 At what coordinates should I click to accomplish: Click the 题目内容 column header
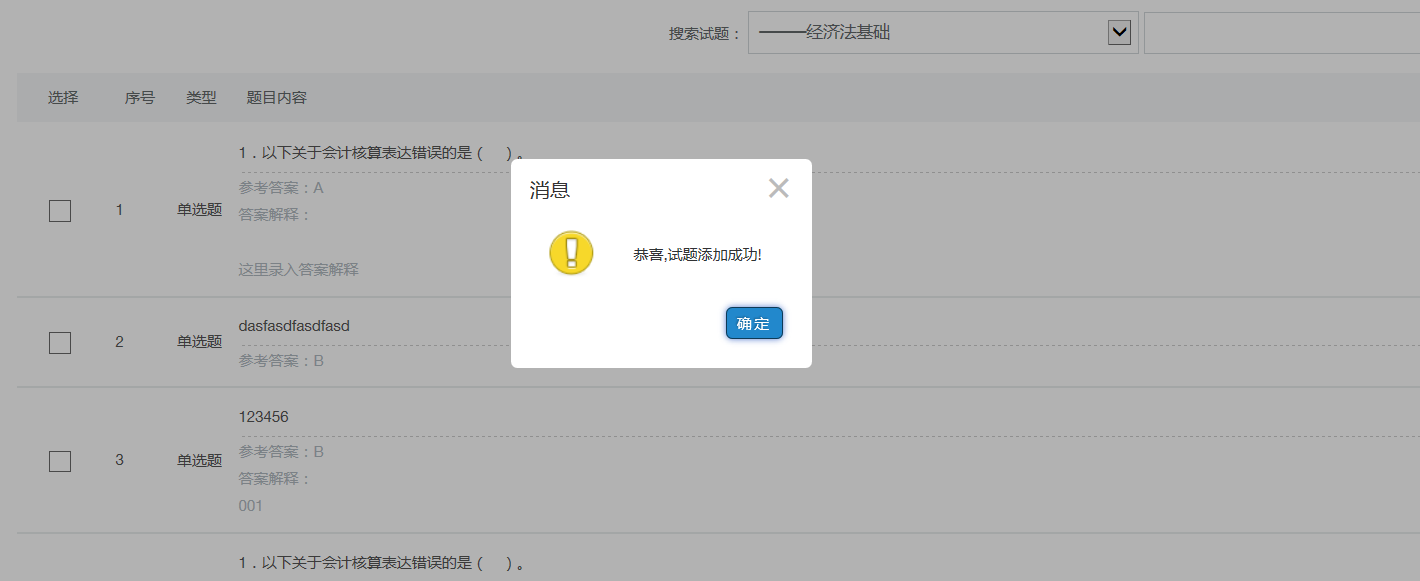click(277, 98)
